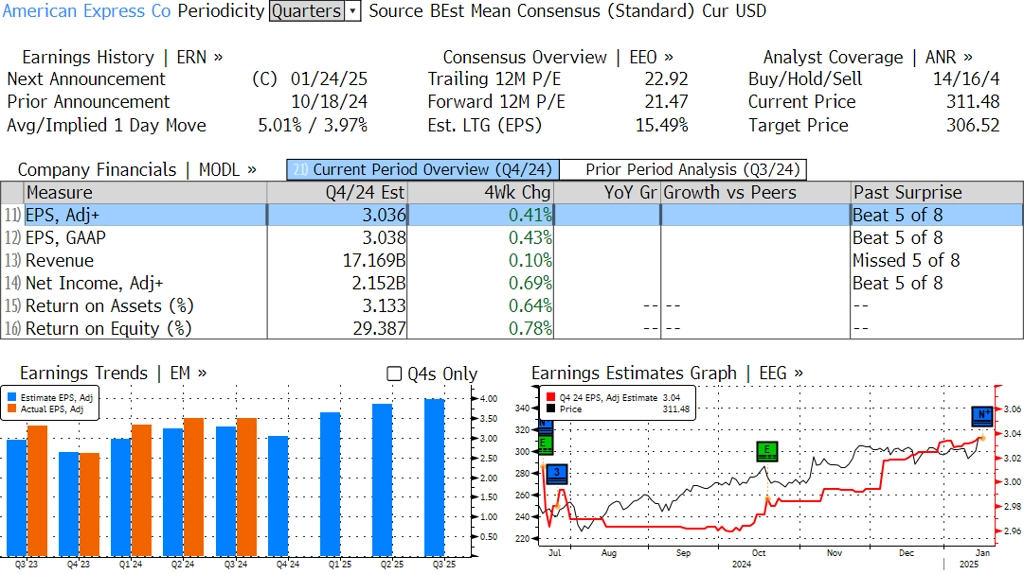Click the Quarters periodicity field
The width and height of the screenshot is (1024, 574).
coord(307,11)
